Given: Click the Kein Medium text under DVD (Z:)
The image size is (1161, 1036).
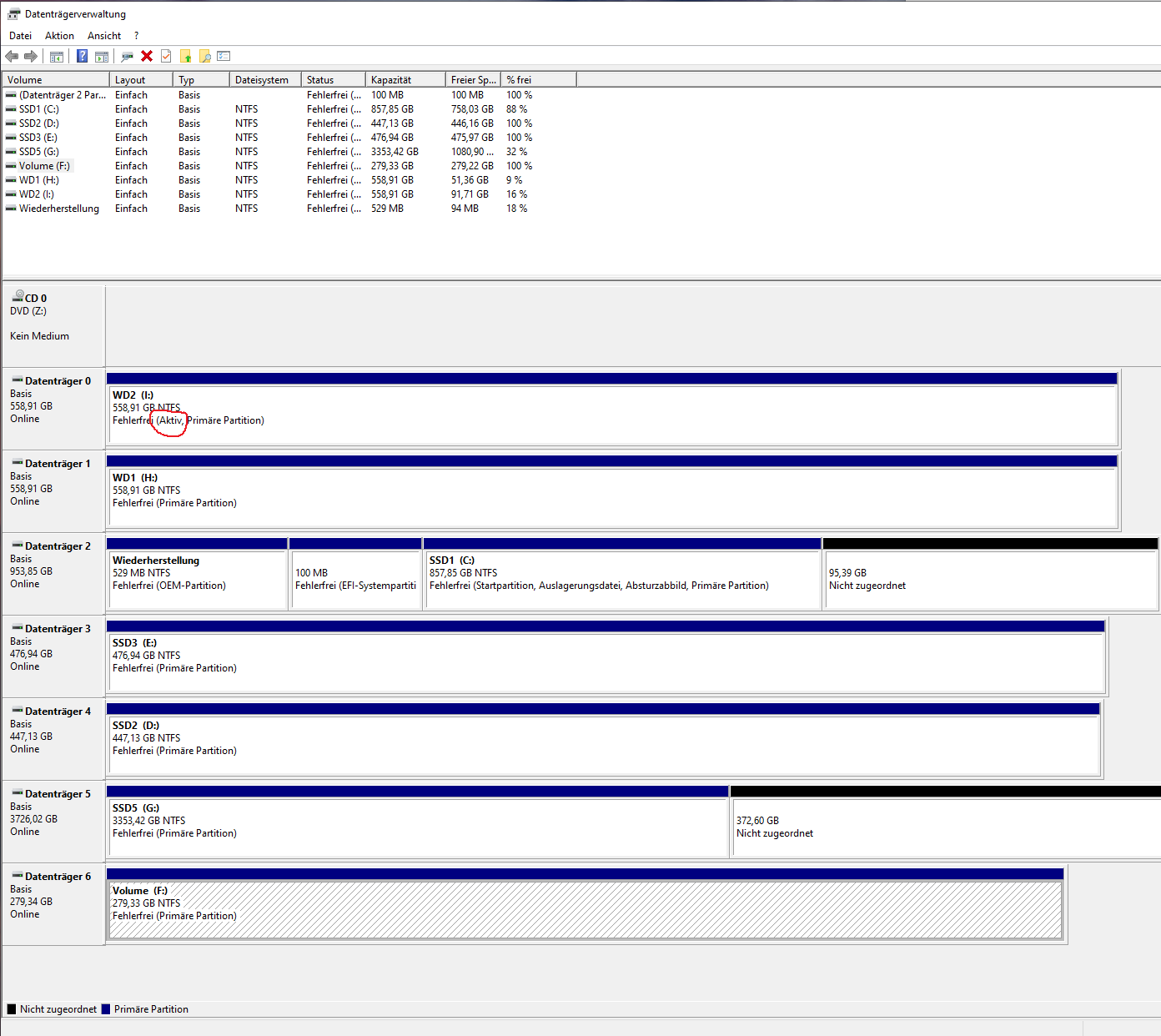Looking at the screenshot, I should click(39, 336).
